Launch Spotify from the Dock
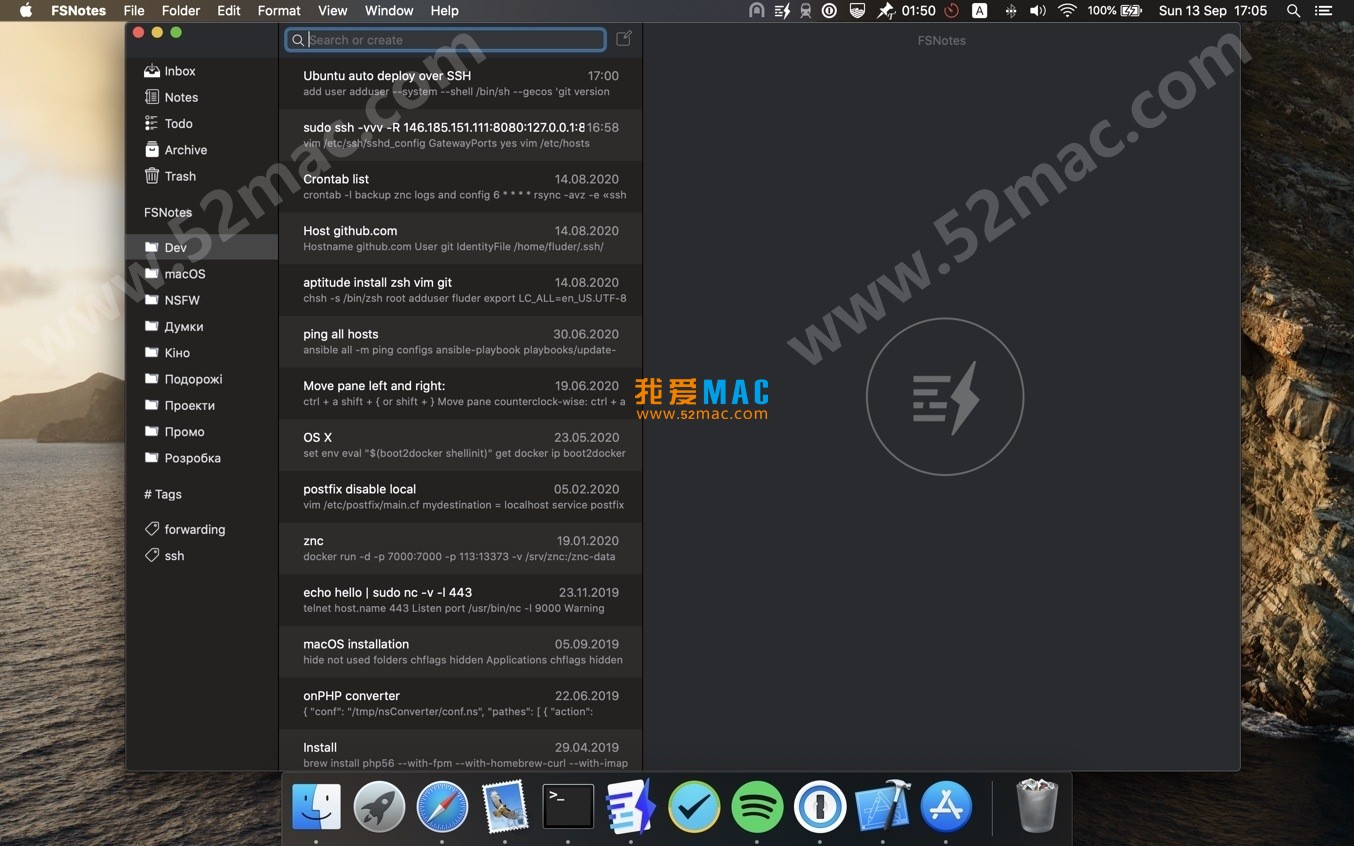Screen dimensions: 1354x846 [x=757, y=806]
